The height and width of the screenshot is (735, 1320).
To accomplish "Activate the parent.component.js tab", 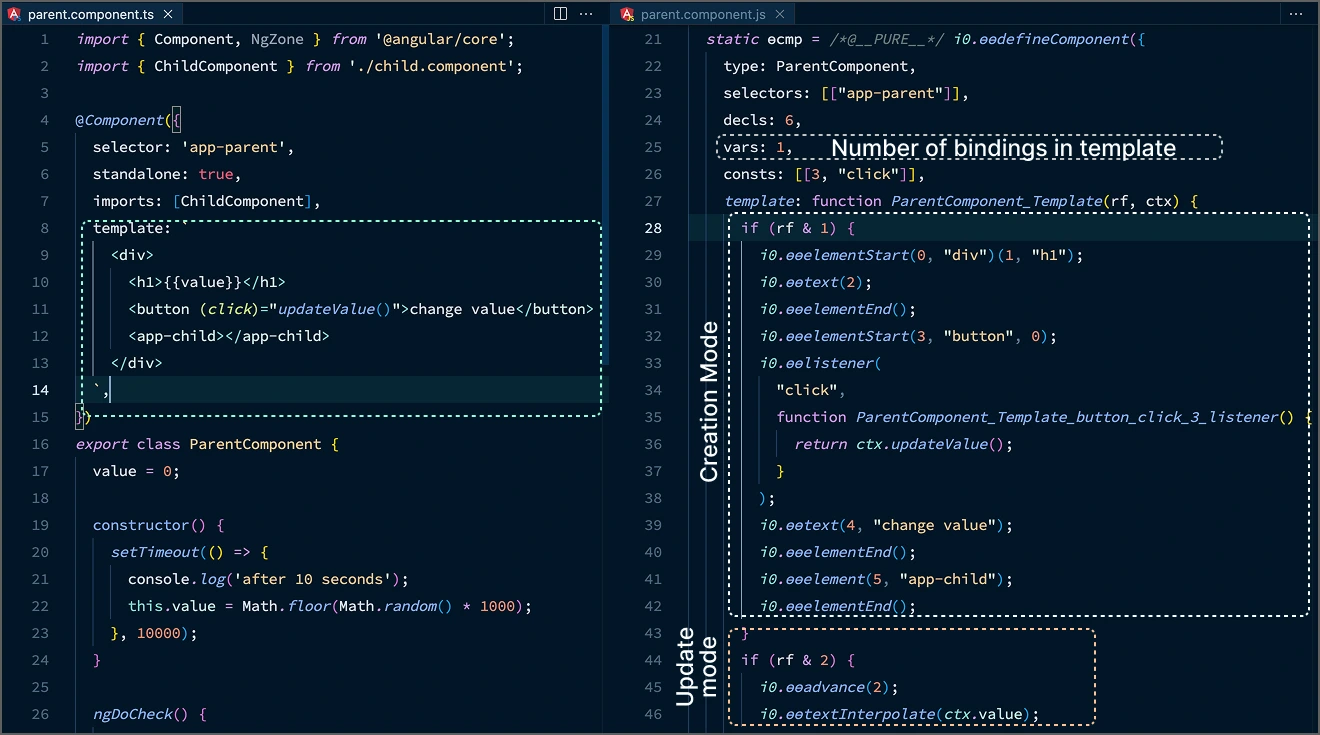I will [703, 14].
